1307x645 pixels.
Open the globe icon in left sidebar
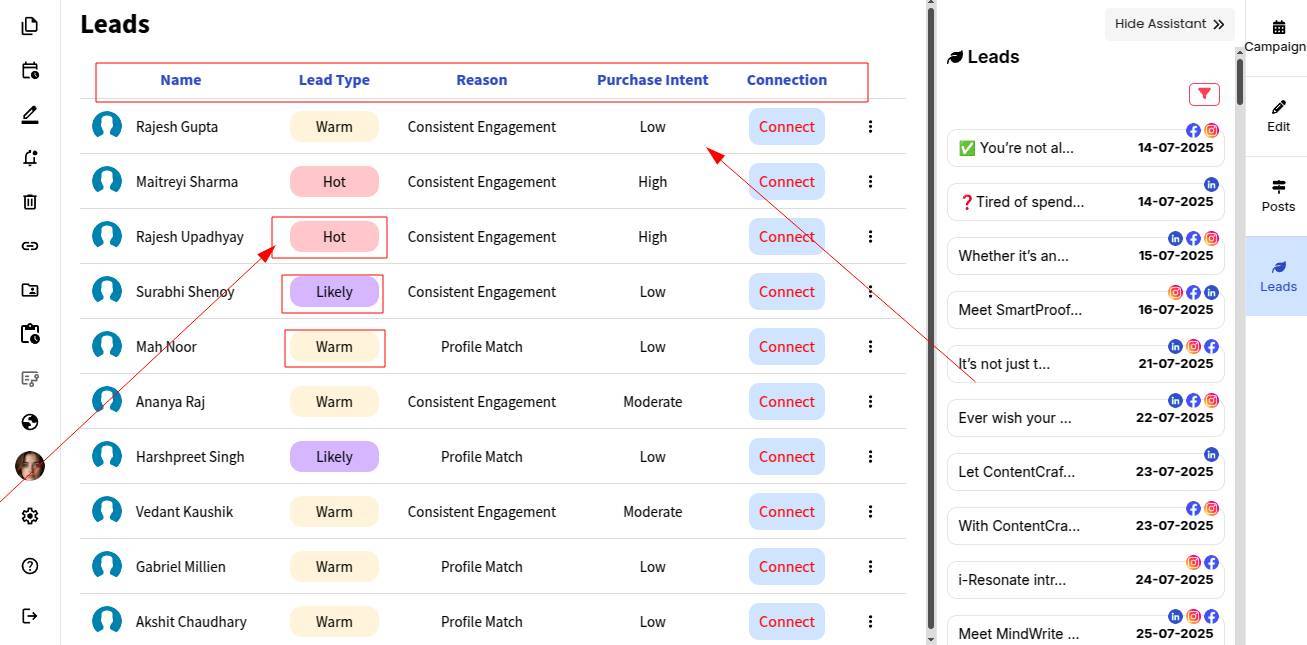[30, 422]
